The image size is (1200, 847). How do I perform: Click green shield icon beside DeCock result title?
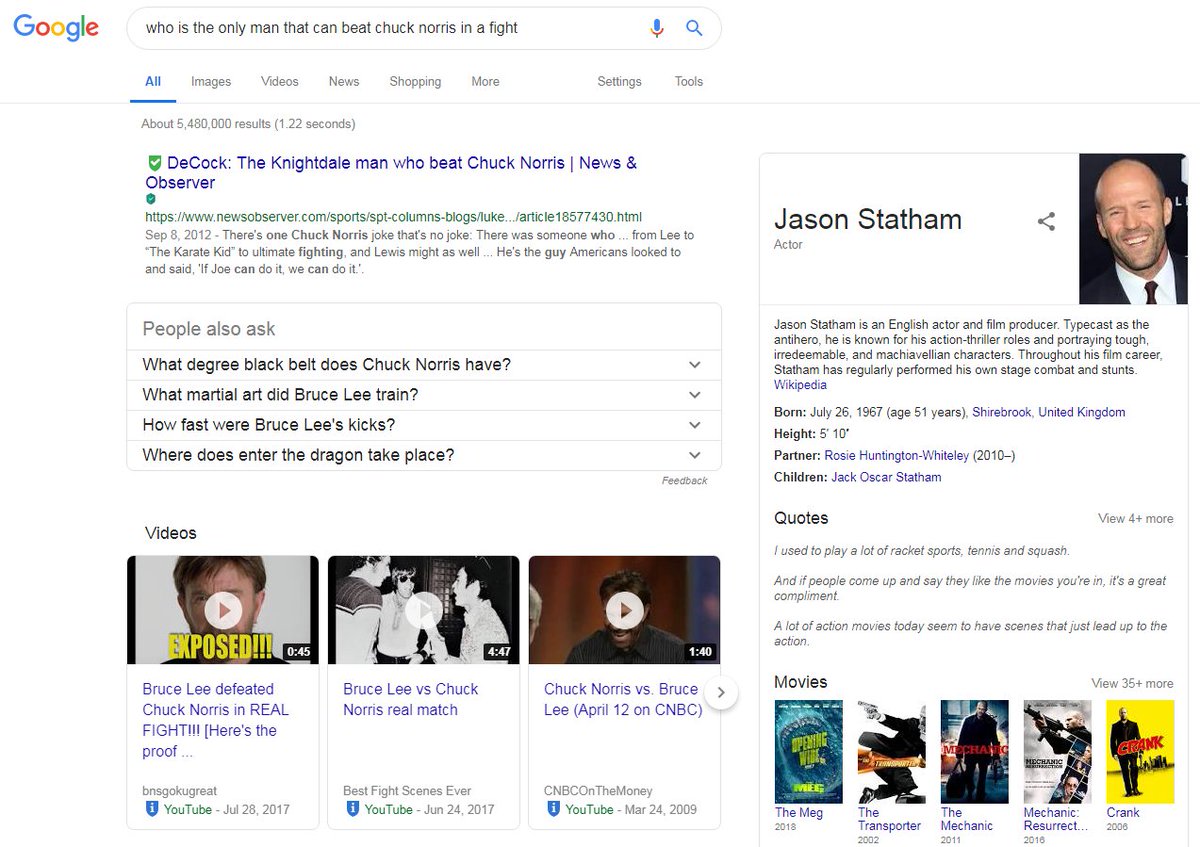(154, 163)
